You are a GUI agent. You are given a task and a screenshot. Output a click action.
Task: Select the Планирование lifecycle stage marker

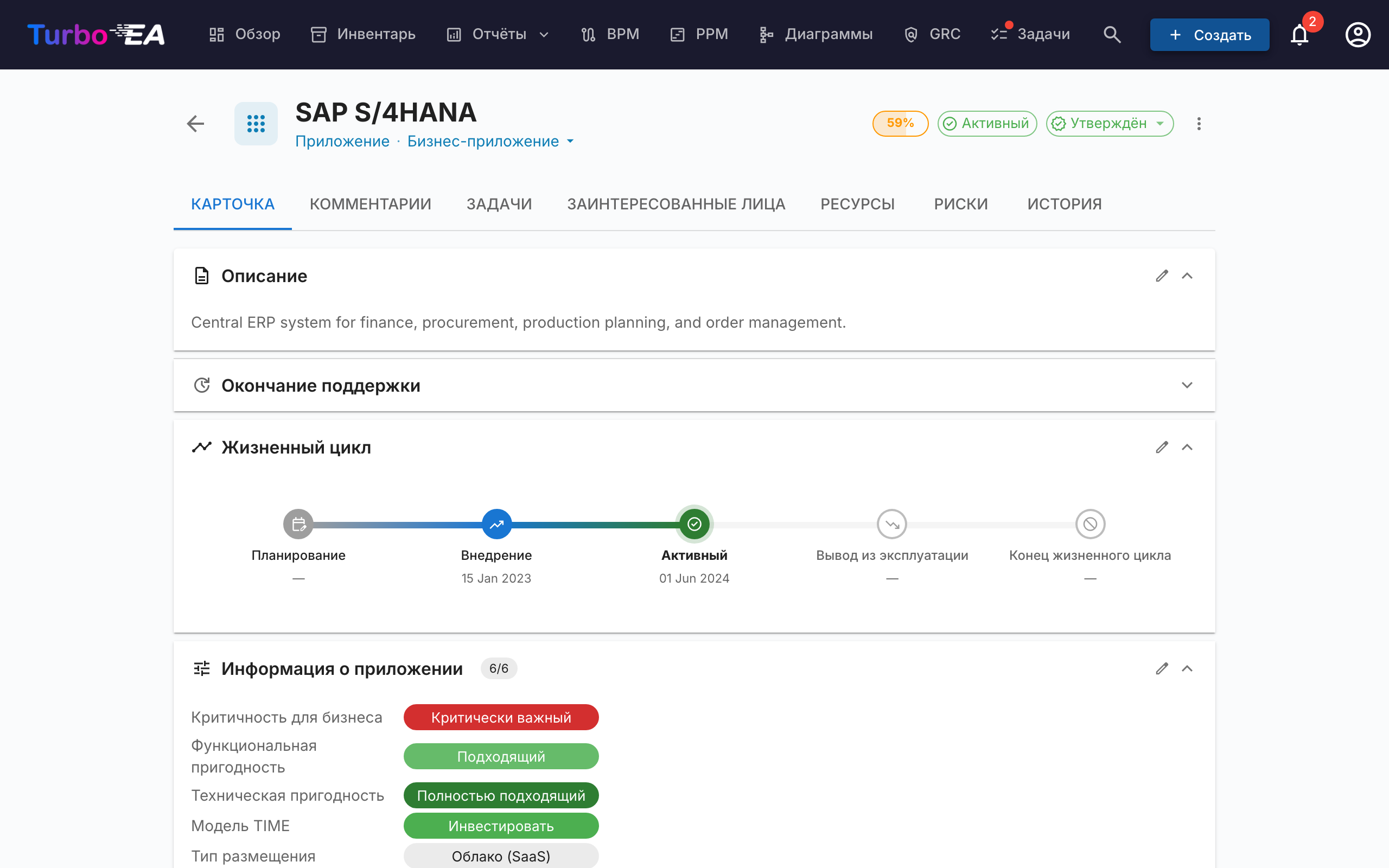coord(298,524)
